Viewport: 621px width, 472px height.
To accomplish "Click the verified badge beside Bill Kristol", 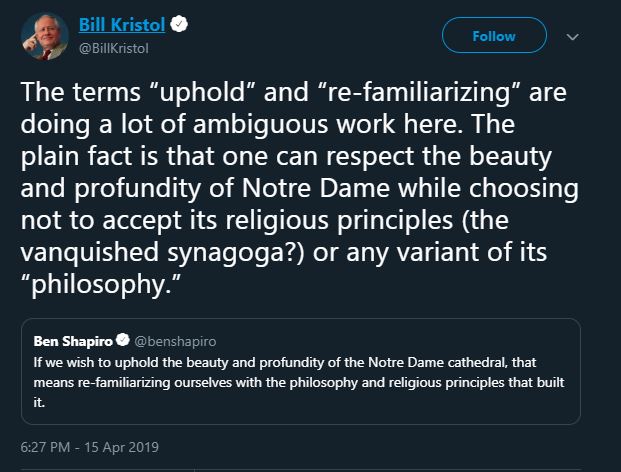I will pos(180,24).
